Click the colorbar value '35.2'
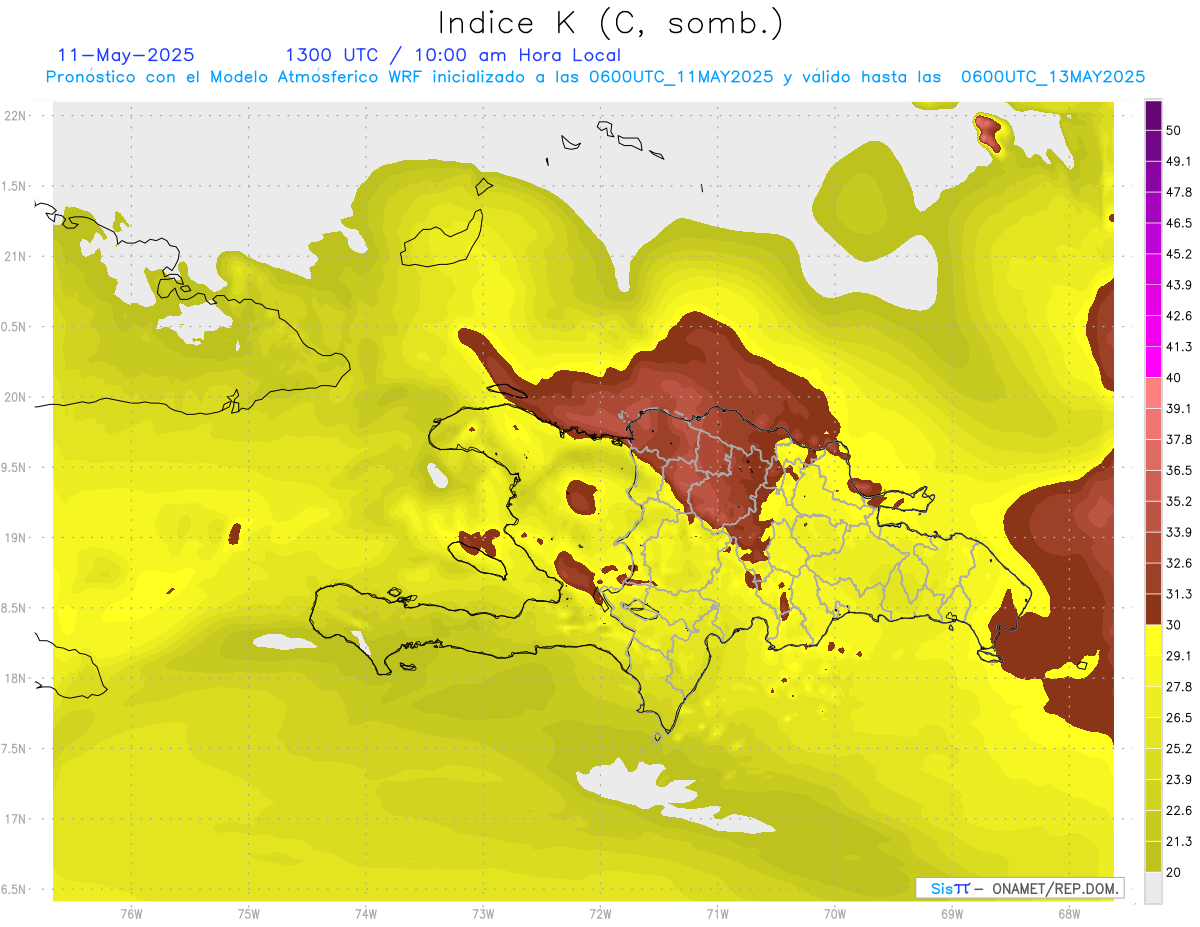1200x927 pixels. (x=1179, y=501)
